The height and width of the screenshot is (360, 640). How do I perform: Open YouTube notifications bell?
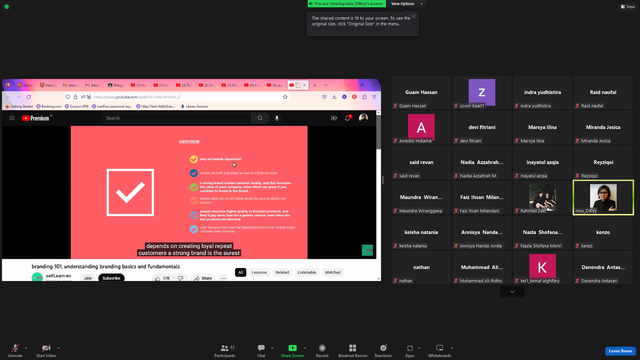(x=348, y=118)
